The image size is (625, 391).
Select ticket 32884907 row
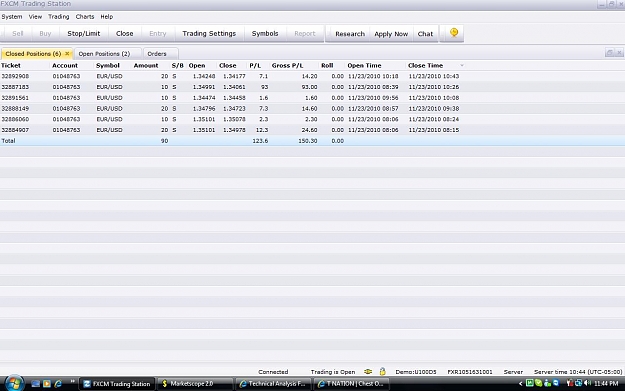pyautogui.click(x=312, y=130)
